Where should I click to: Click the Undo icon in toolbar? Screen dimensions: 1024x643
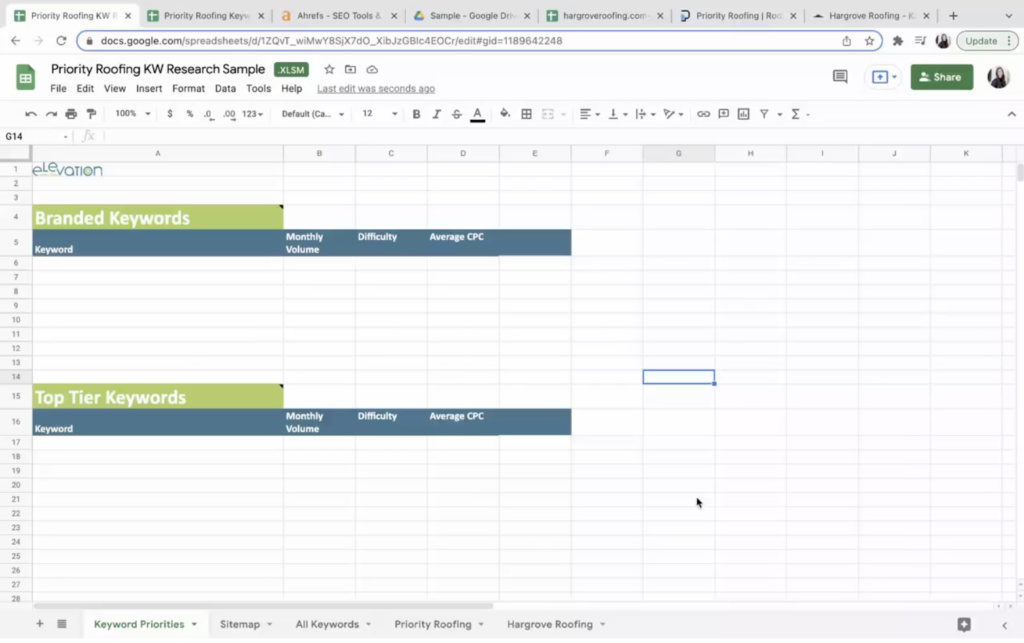[x=31, y=114]
